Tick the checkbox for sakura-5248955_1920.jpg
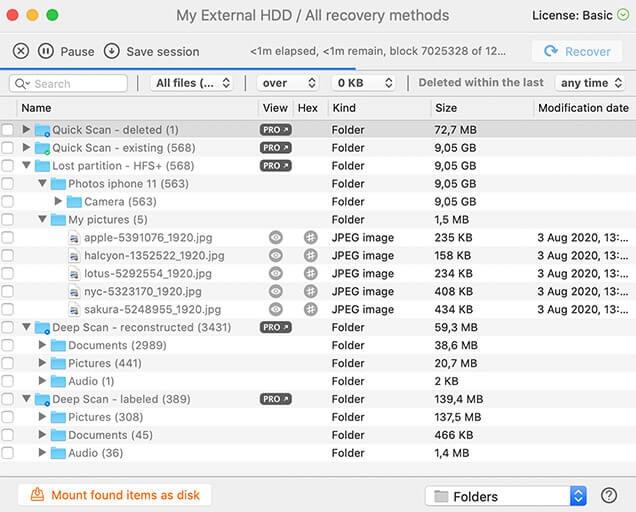The height and width of the screenshot is (512, 636). (x=7, y=309)
